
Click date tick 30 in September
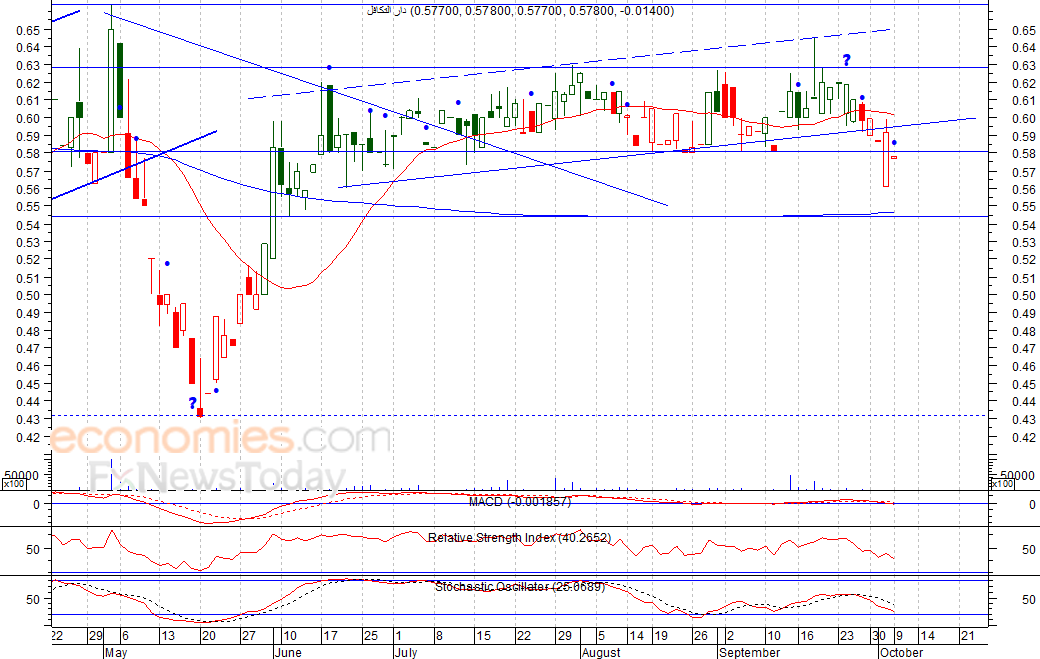point(879,636)
